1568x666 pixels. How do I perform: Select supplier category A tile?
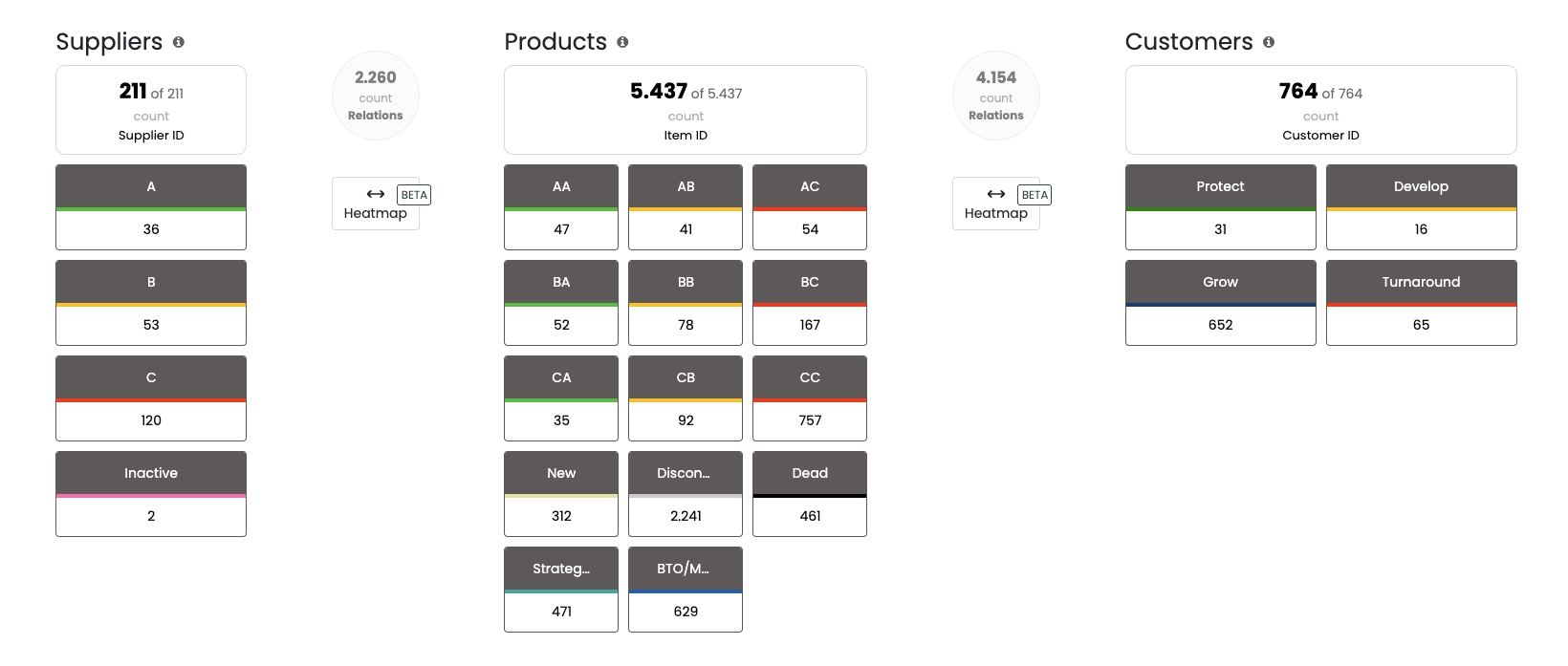(151, 206)
